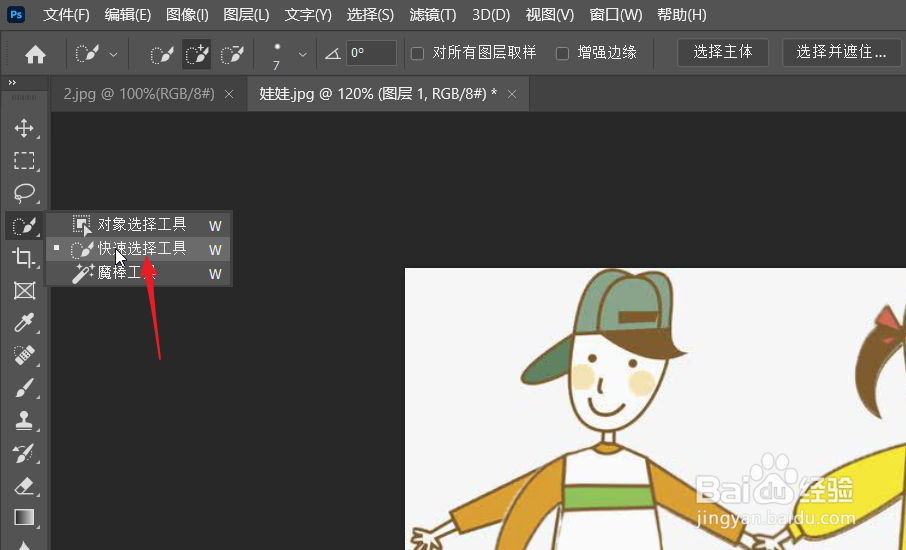Open the 文字(Y) menu
The image size is (906, 550).
[x=308, y=14]
